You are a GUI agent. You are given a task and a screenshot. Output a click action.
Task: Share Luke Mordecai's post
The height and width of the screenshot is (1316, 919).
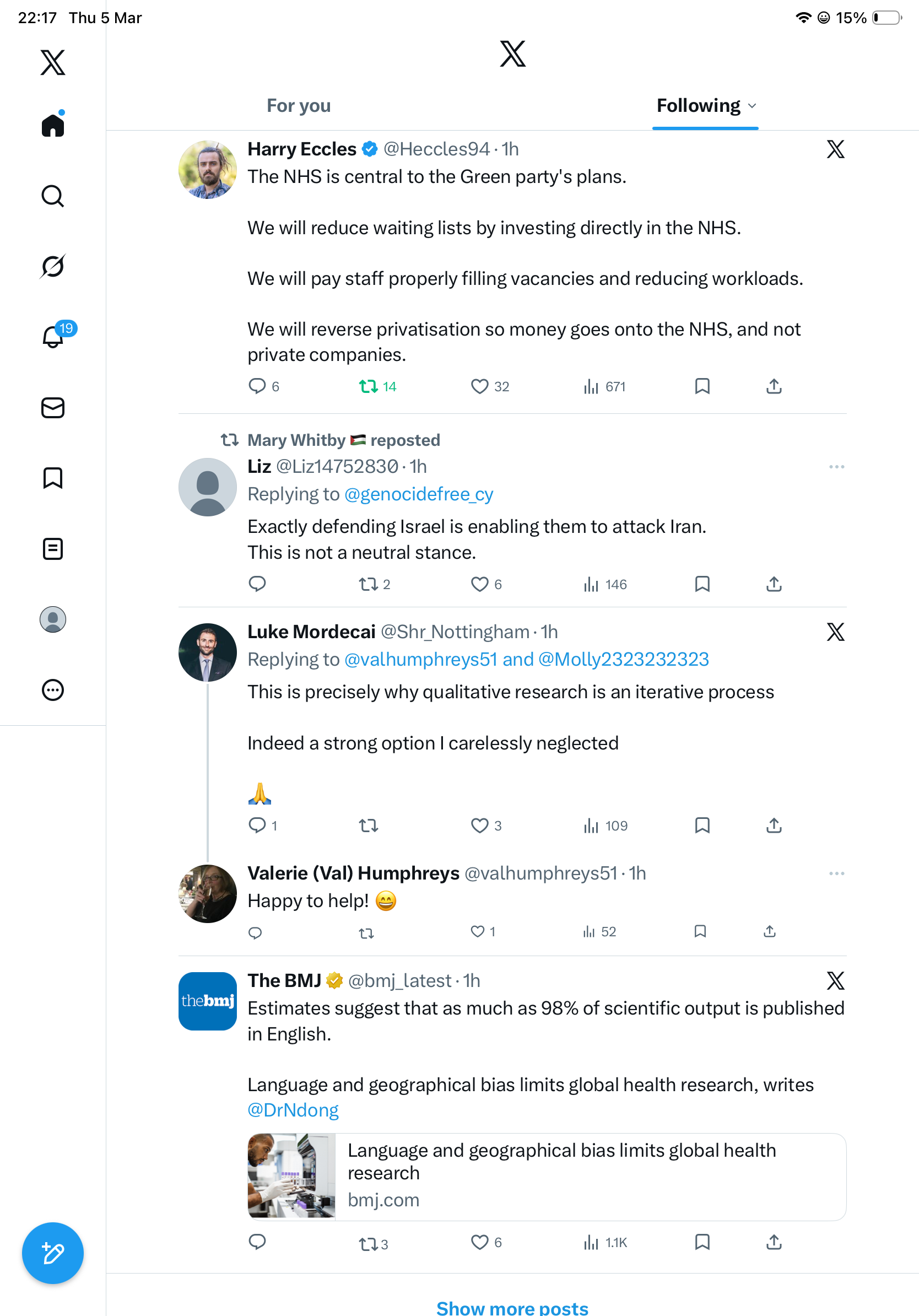pyautogui.click(x=774, y=826)
